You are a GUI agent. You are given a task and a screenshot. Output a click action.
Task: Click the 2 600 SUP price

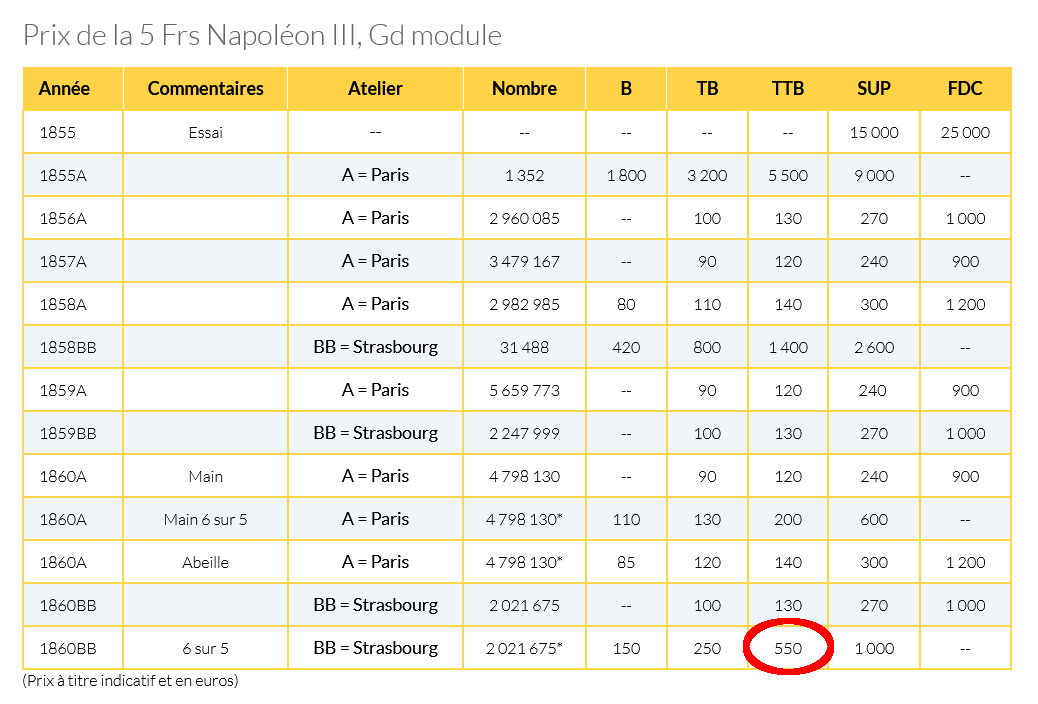[873, 347]
